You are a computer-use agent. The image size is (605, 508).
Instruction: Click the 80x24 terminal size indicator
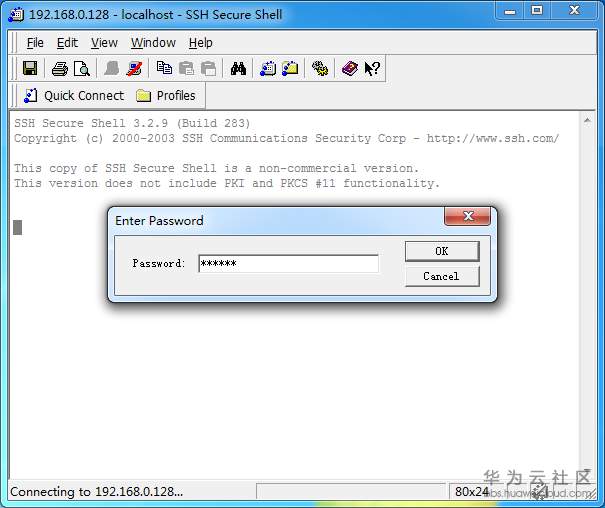[471, 492]
